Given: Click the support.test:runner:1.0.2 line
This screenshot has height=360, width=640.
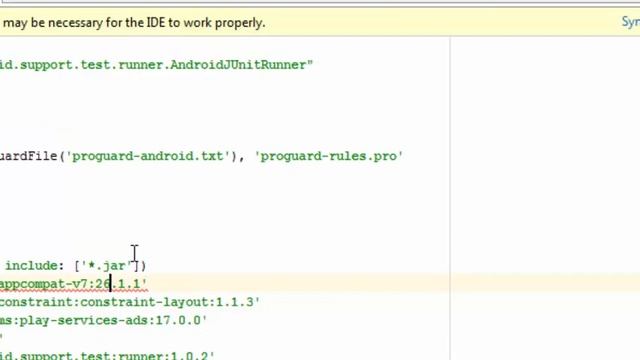Looking at the screenshot, I should (x=107, y=355).
